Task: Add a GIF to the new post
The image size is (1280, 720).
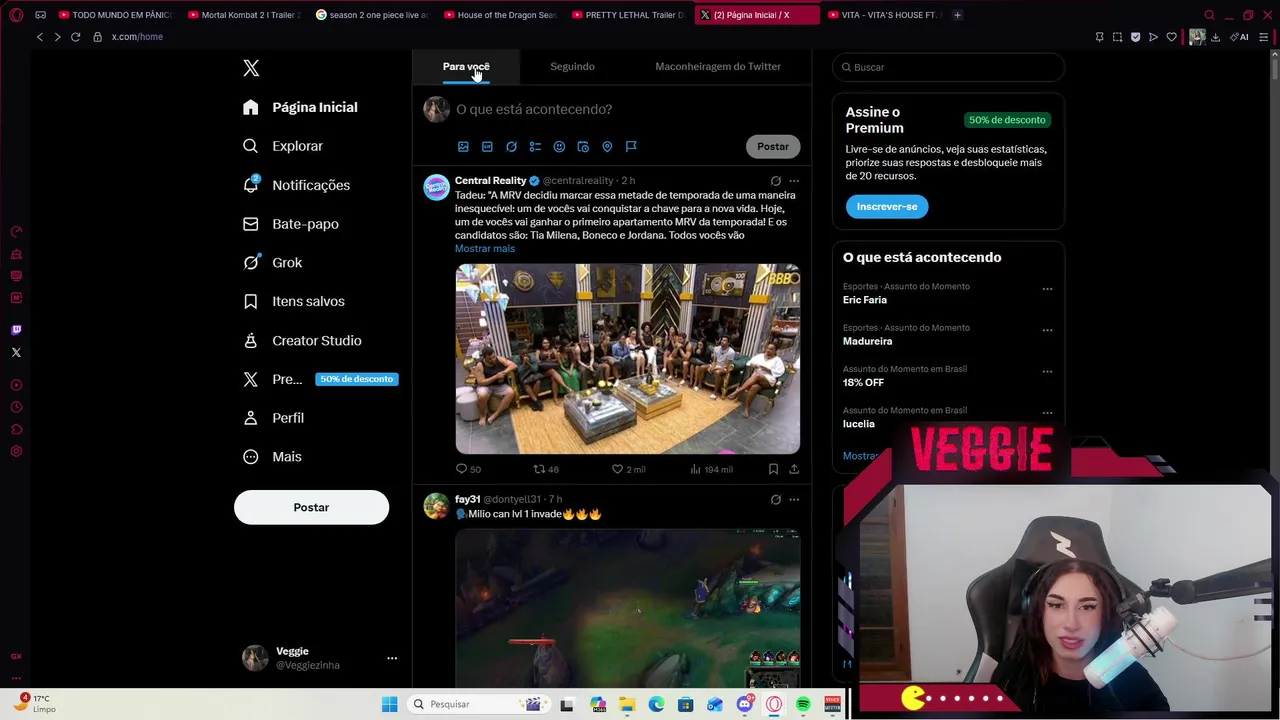Action: (487, 146)
